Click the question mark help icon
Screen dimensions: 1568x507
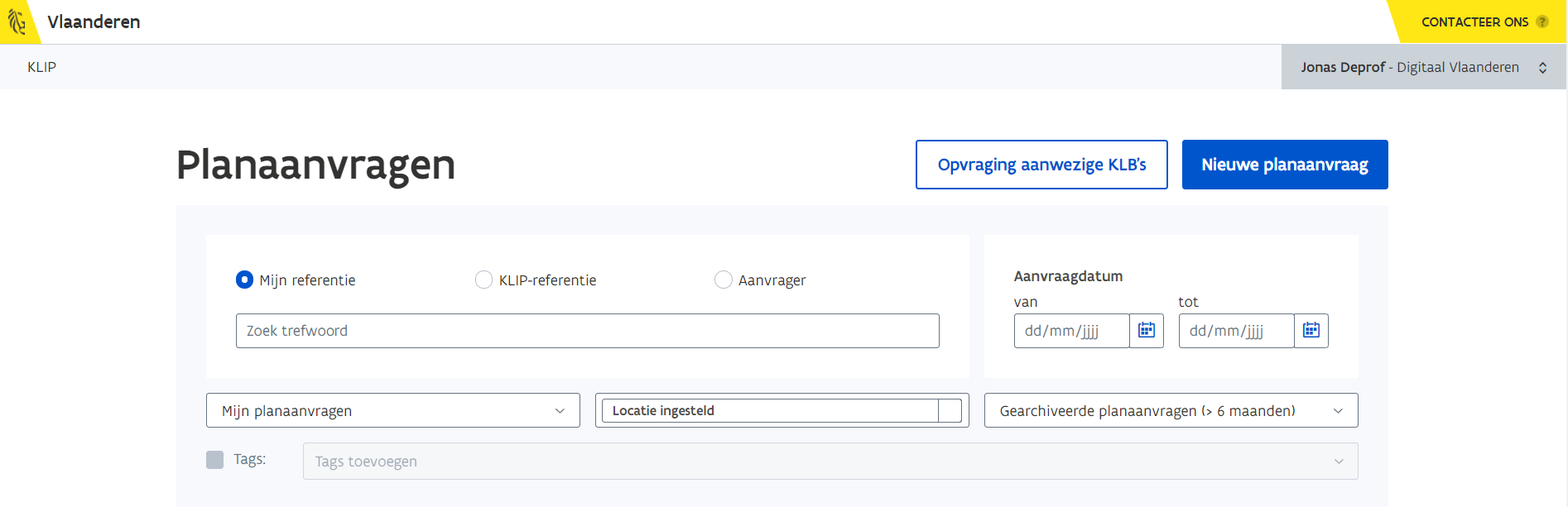pyautogui.click(x=1542, y=22)
